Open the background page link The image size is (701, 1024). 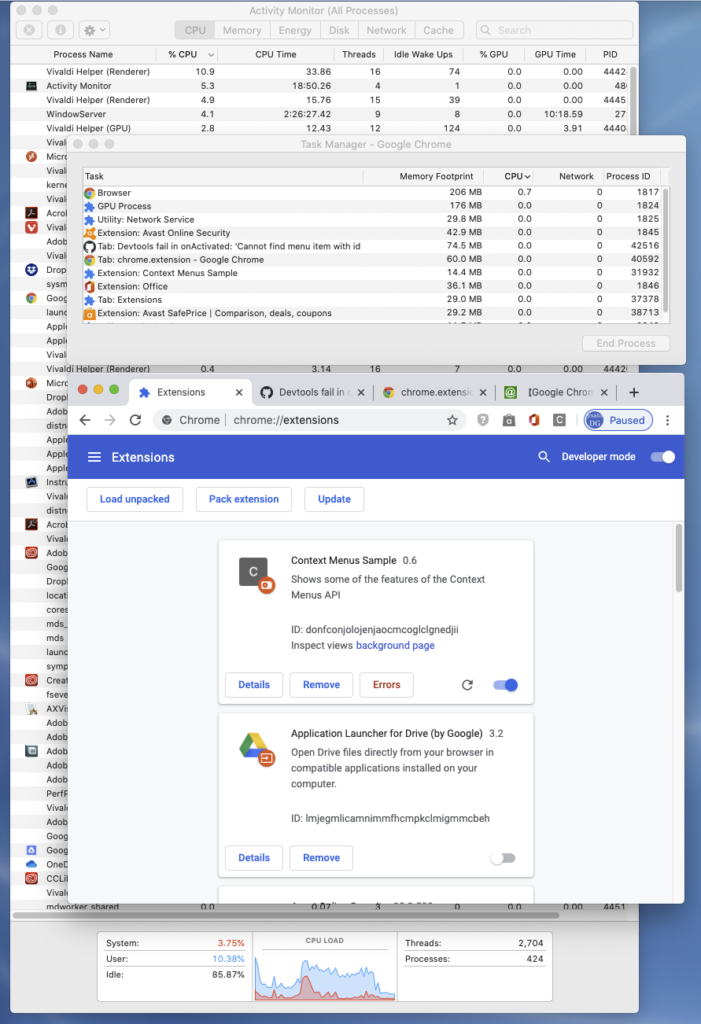[395, 646]
